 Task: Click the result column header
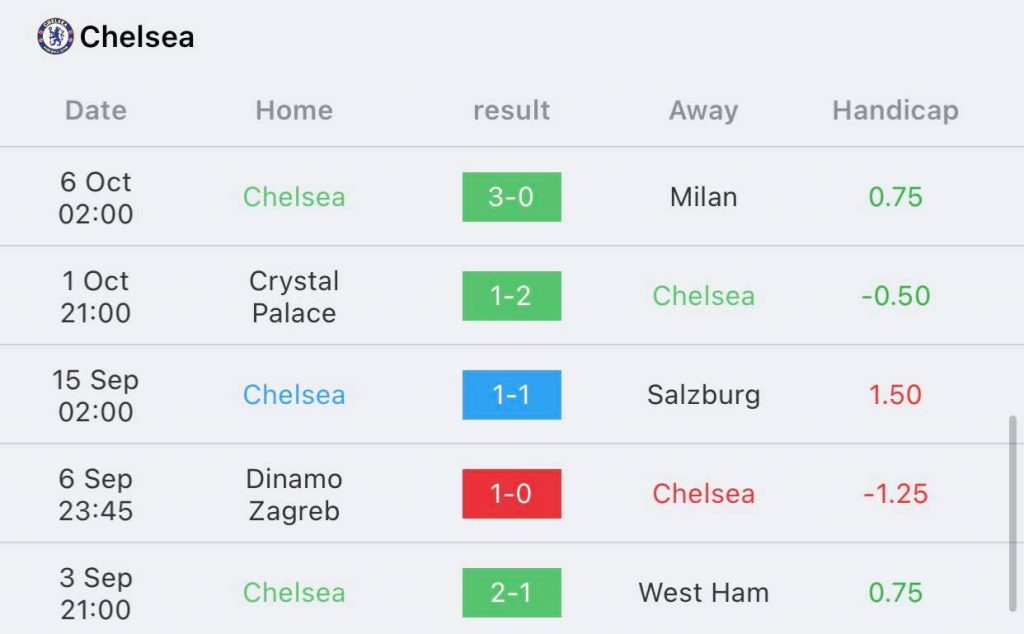(x=511, y=110)
